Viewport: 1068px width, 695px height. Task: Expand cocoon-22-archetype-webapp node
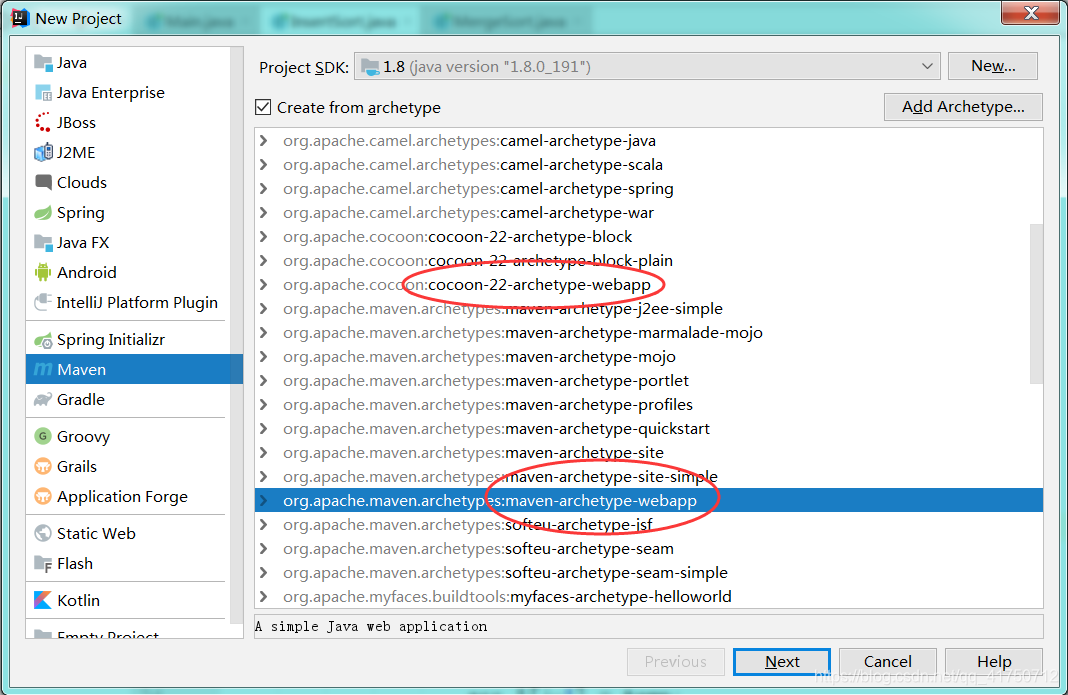click(x=264, y=285)
